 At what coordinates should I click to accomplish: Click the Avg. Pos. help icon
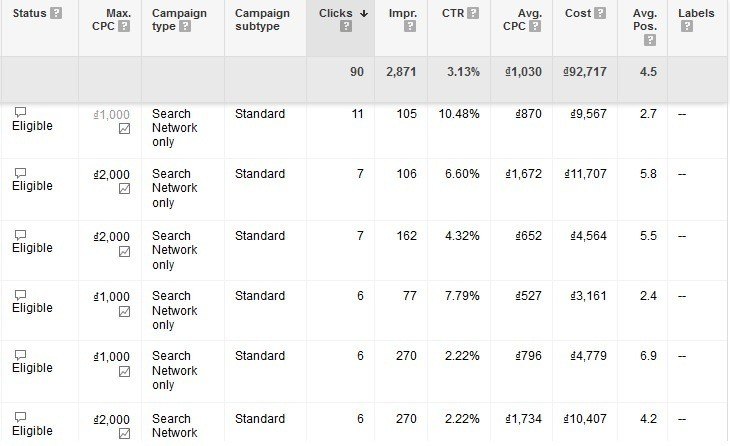click(650, 41)
